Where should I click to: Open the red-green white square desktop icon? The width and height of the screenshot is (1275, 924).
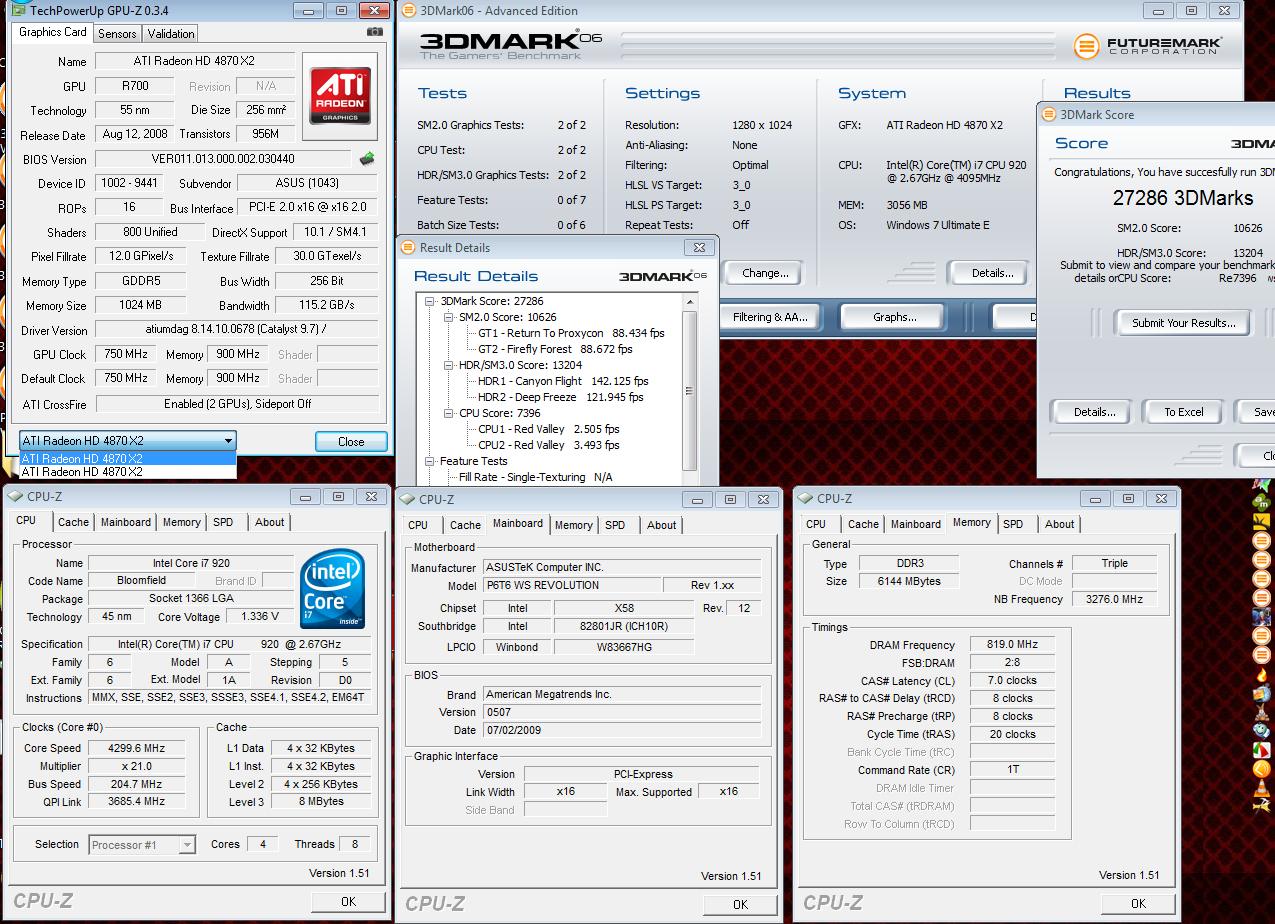click(x=1262, y=750)
